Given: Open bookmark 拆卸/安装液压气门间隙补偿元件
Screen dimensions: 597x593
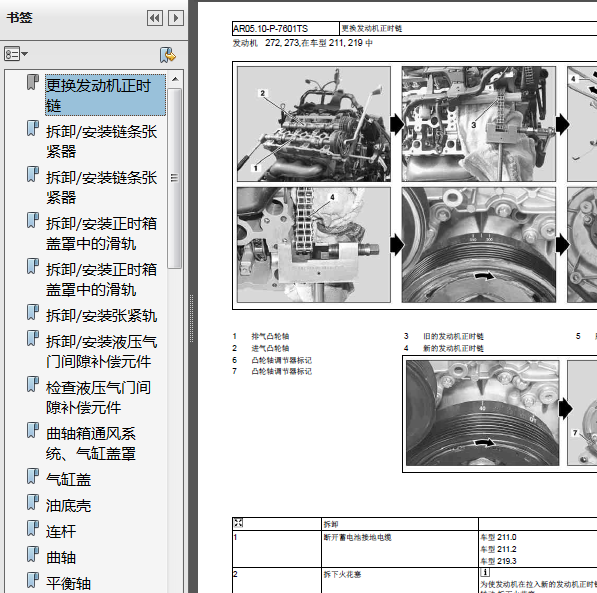Looking at the screenshot, I should (x=101, y=352).
